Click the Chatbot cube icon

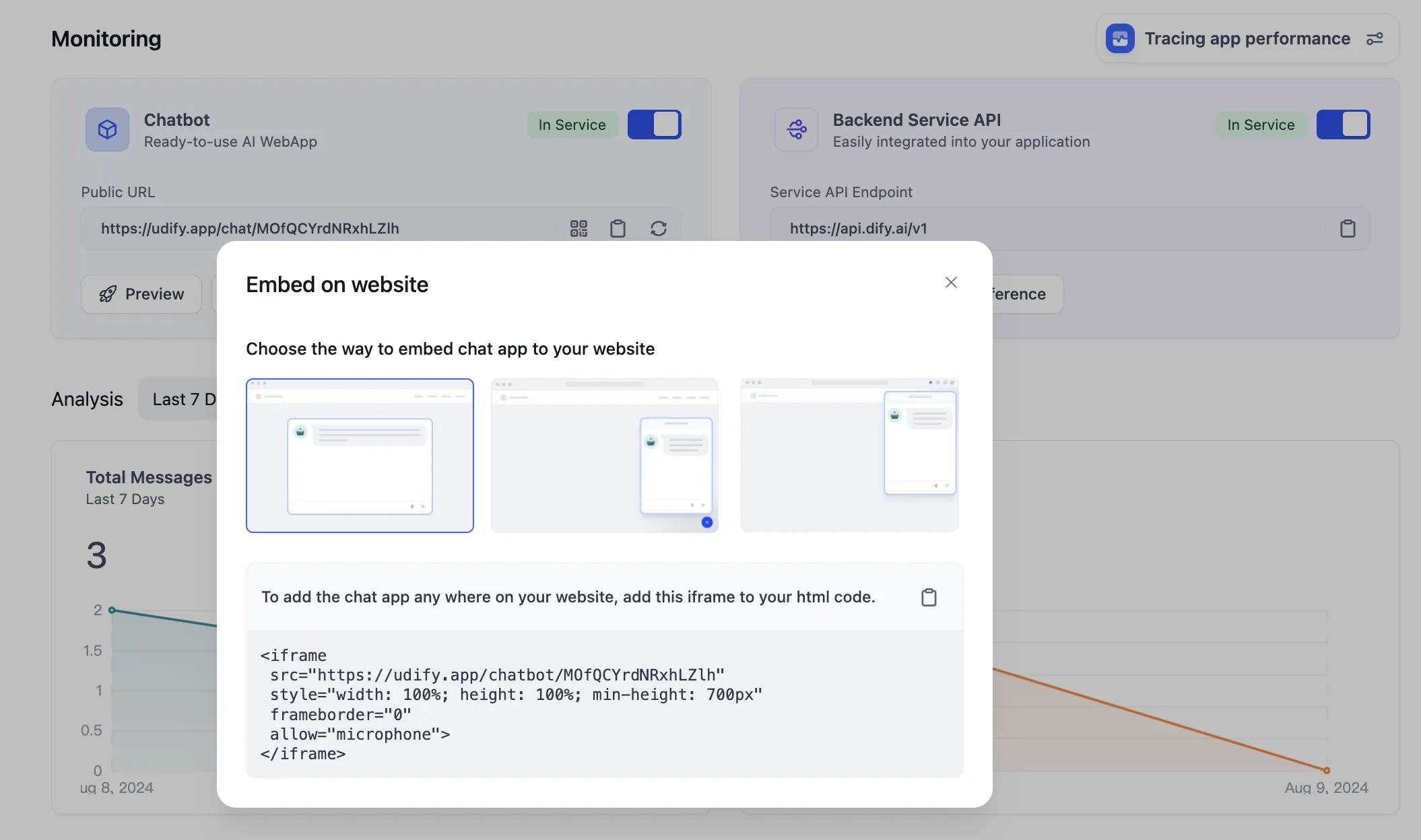click(x=108, y=129)
